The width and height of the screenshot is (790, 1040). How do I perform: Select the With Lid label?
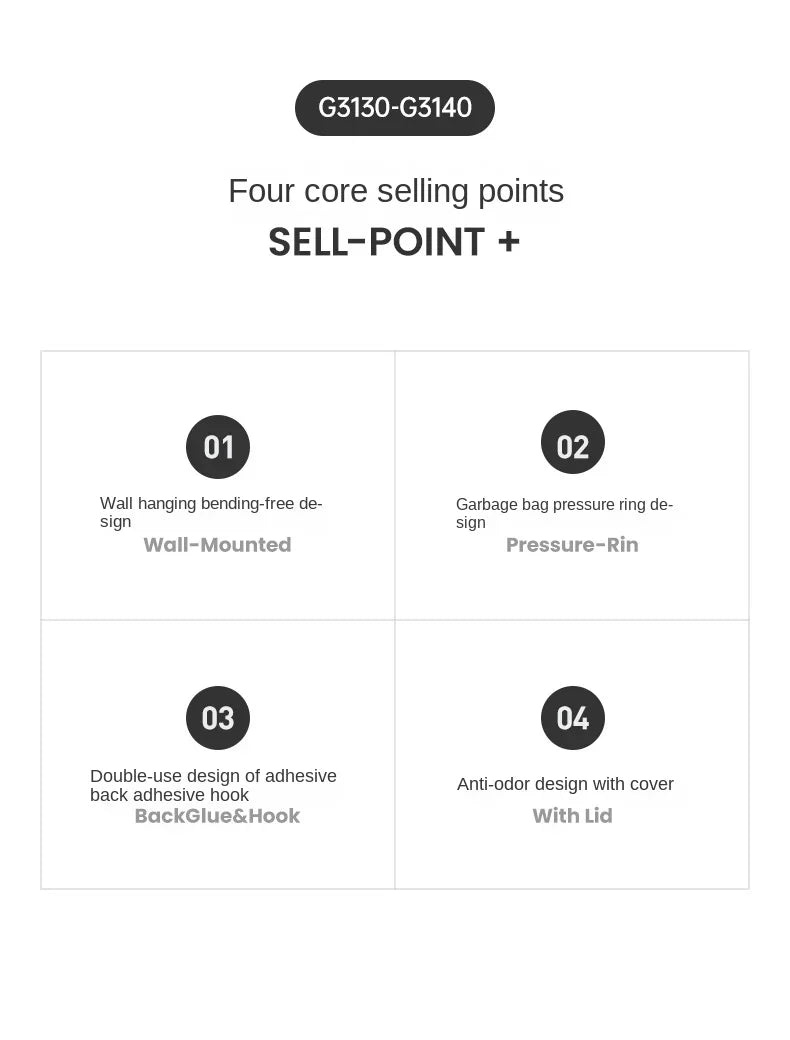pyautogui.click(x=572, y=815)
